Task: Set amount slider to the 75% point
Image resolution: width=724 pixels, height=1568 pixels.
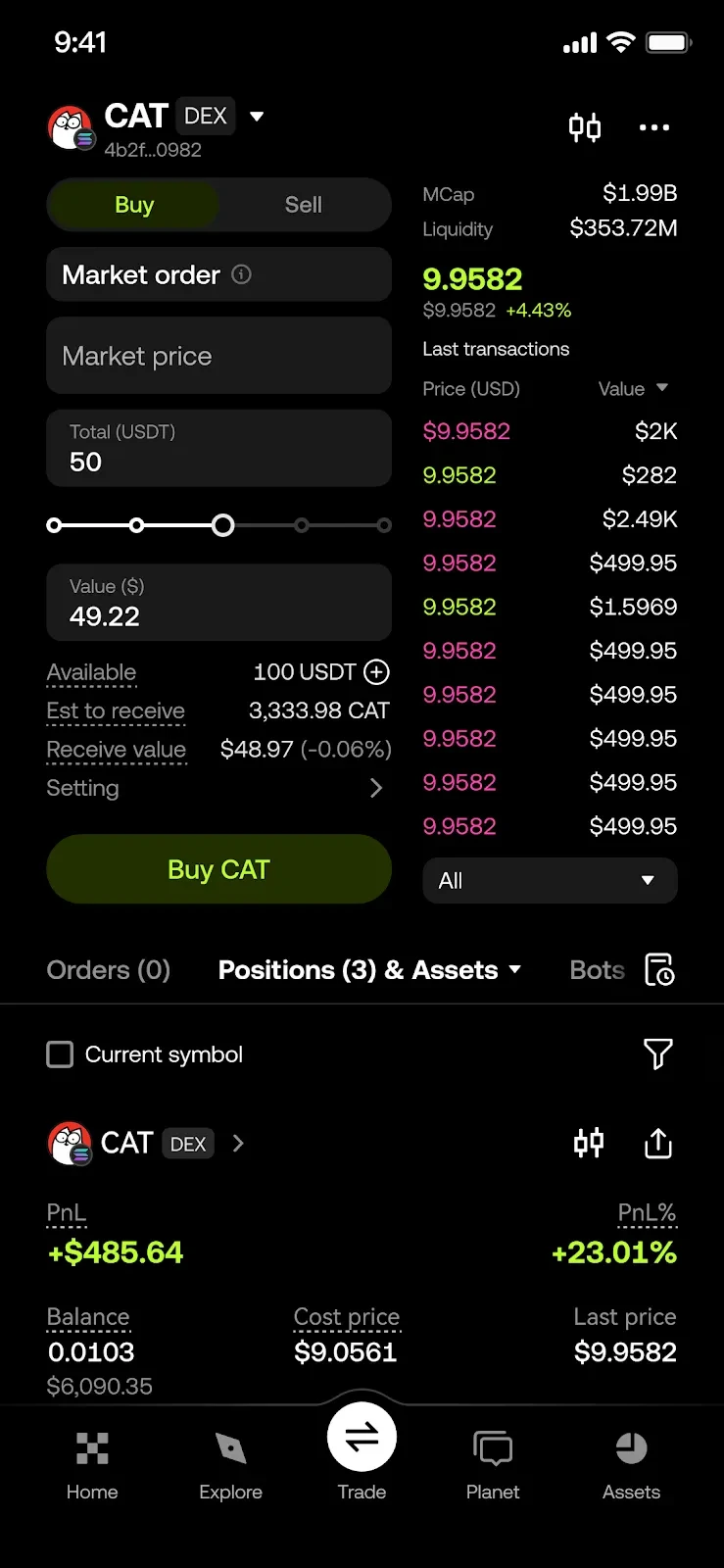Action: tap(302, 525)
